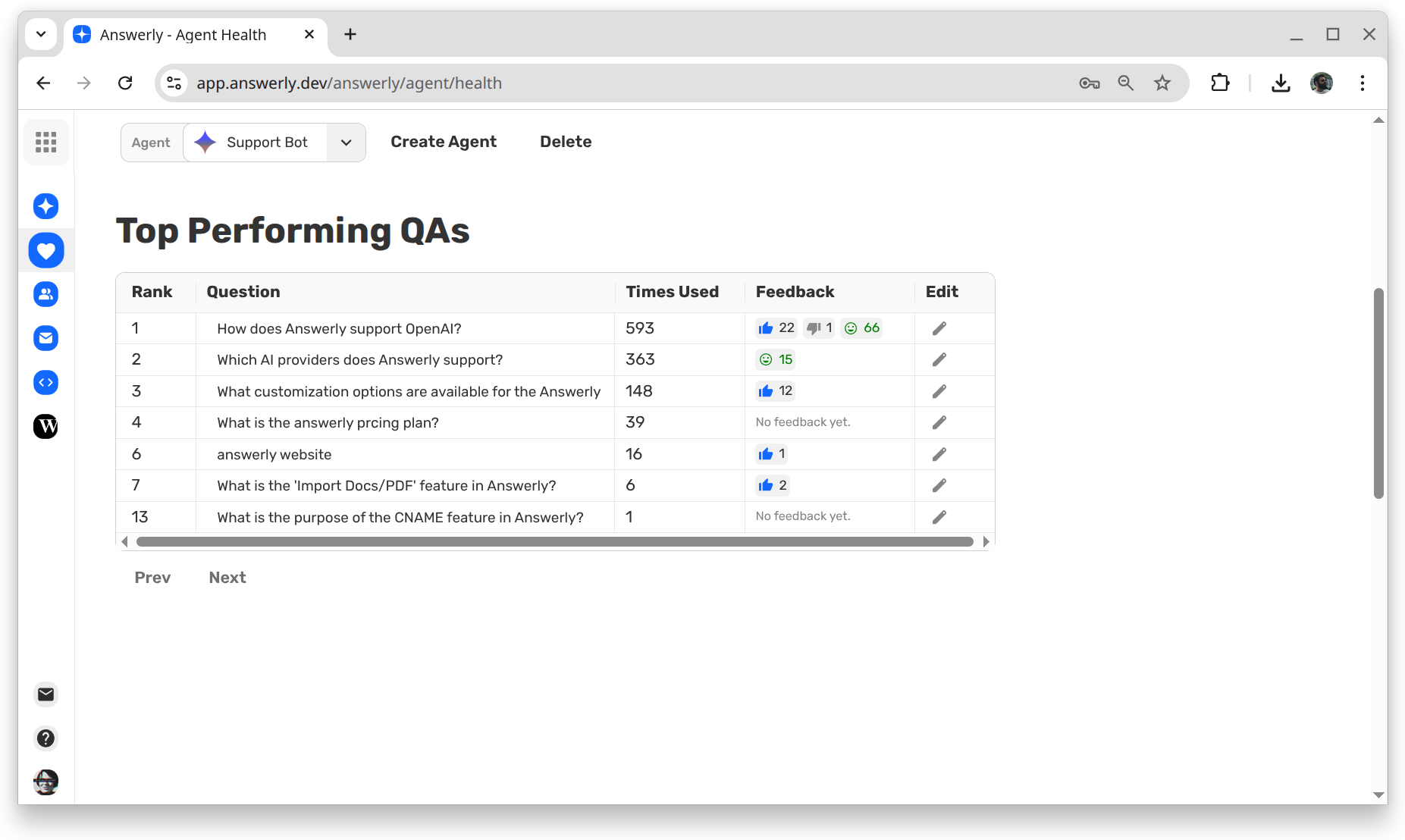Open the blue mail sidebar icon
This screenshot has height=840, width=1405.
pyautogui.click(x=45, y=338)
